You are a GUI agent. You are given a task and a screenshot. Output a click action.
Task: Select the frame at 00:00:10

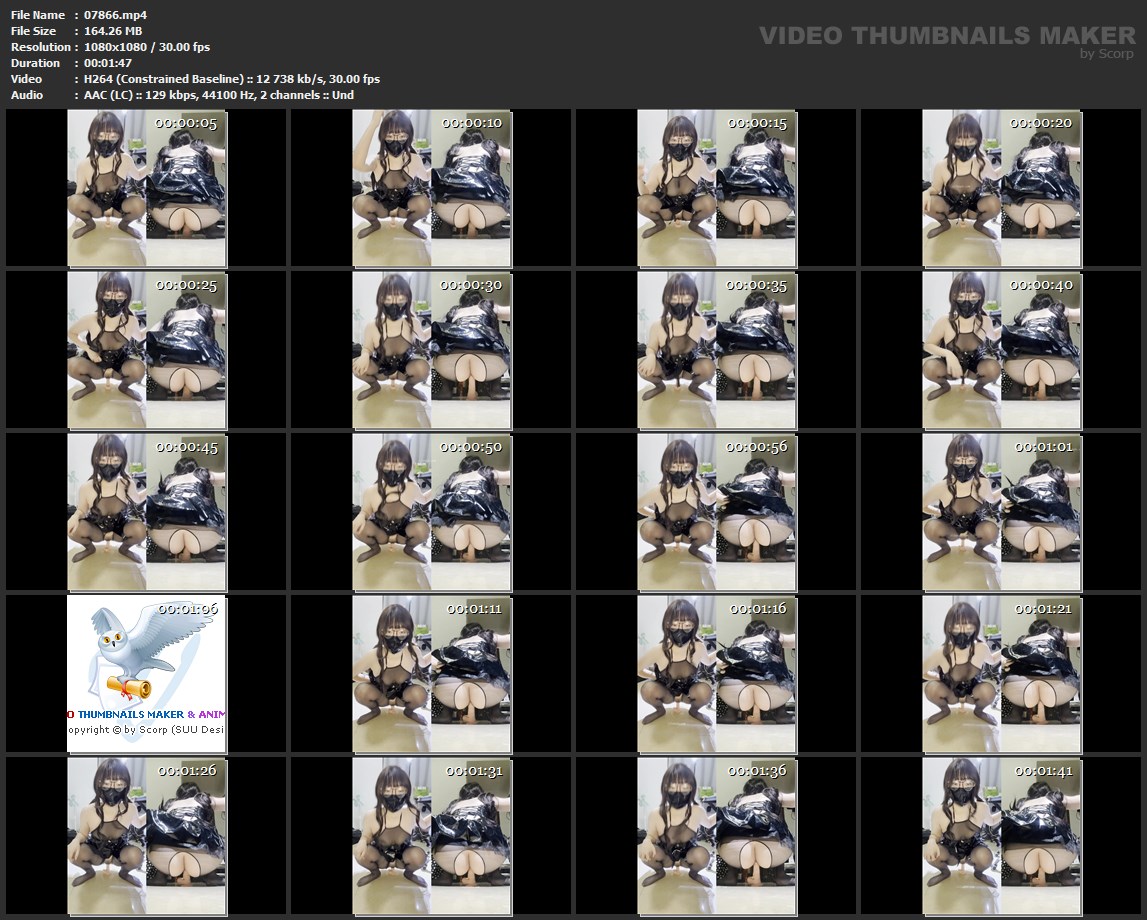pos(432,189)
